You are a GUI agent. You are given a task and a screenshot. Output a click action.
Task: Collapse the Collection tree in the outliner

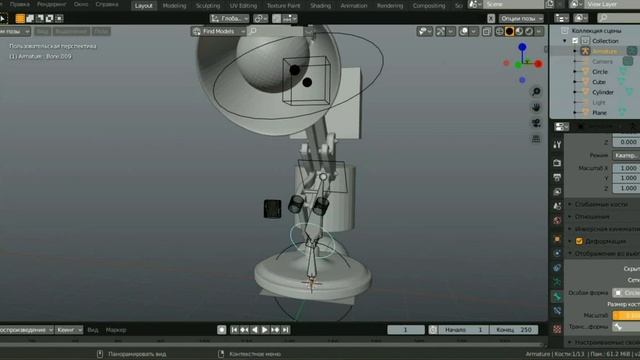pyautogui.click(x=565, y=41)
